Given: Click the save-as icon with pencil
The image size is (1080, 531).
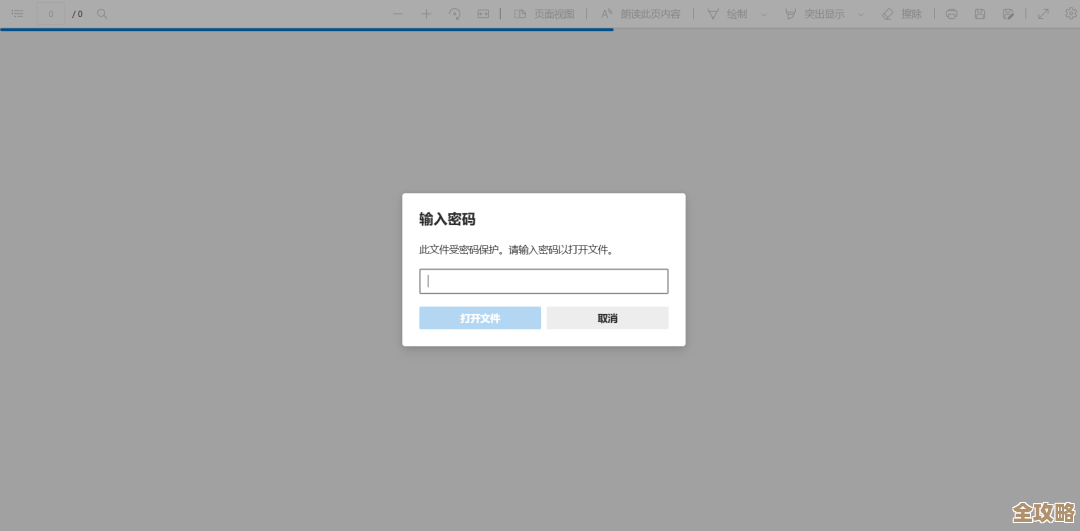Looking at the screenshot, I should [1008, 14].
